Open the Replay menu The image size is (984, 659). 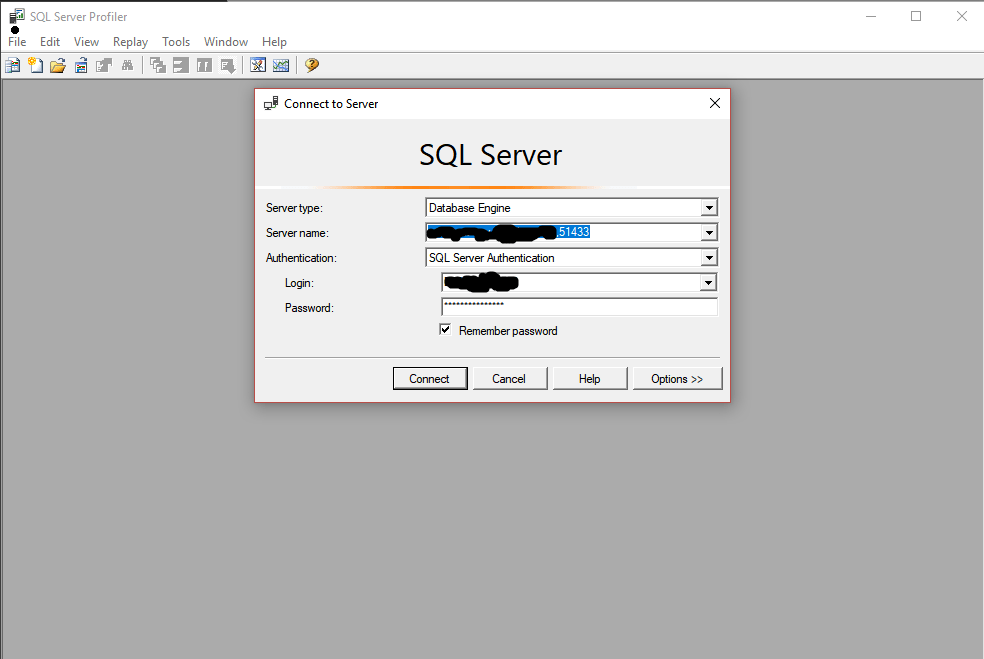130,42
